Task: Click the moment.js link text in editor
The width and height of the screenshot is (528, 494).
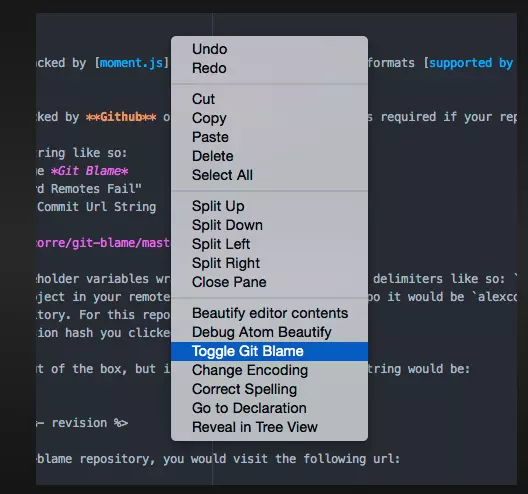Action: [x=132, y=63]
